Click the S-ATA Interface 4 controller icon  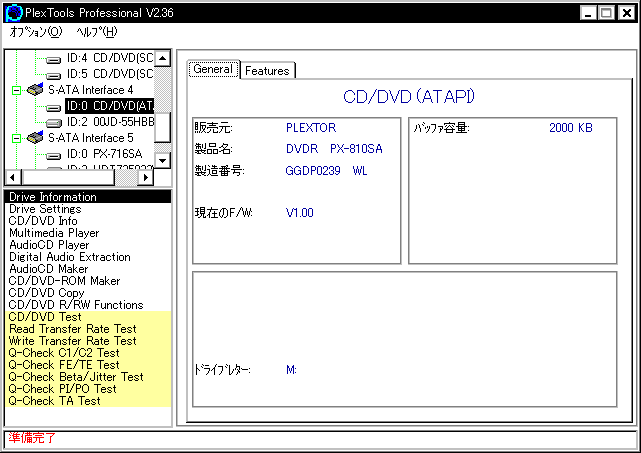(35, 90)
